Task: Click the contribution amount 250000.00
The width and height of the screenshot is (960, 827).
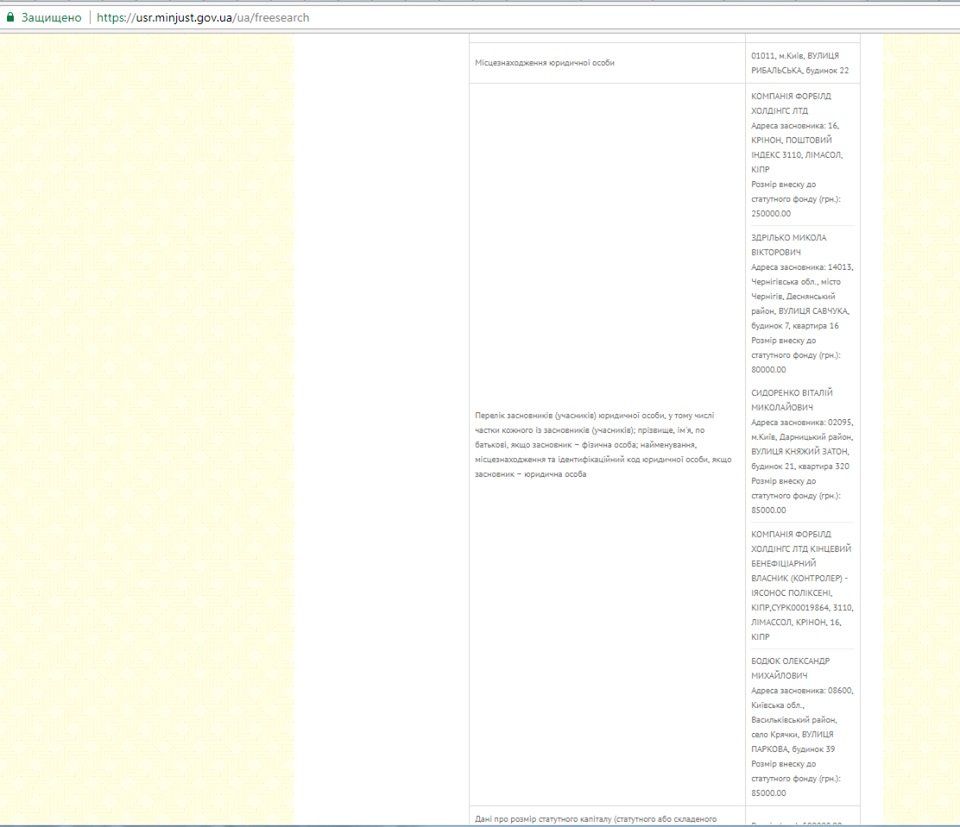Action: (771, 213)
